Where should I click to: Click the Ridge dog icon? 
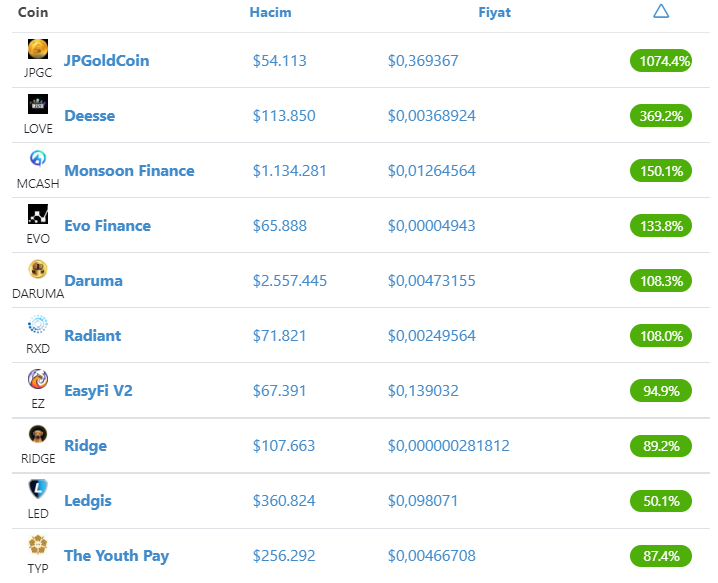click(38, 434)
